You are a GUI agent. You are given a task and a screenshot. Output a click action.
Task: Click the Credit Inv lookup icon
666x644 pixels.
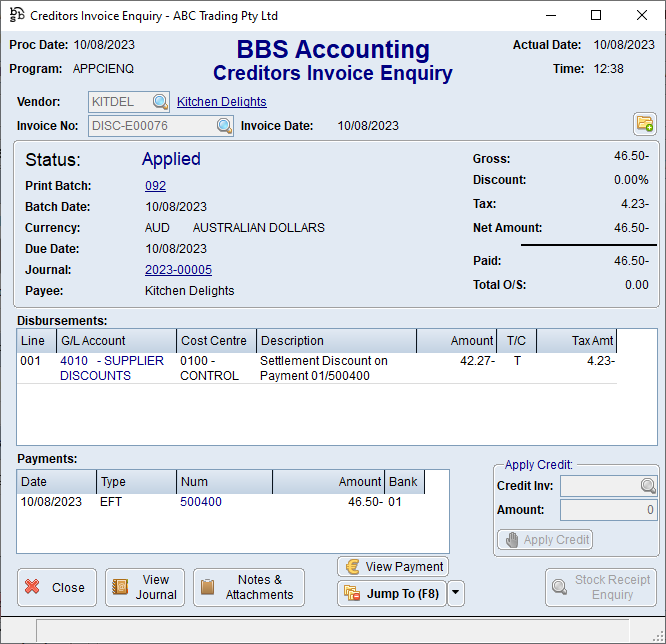tap(648, 486)
